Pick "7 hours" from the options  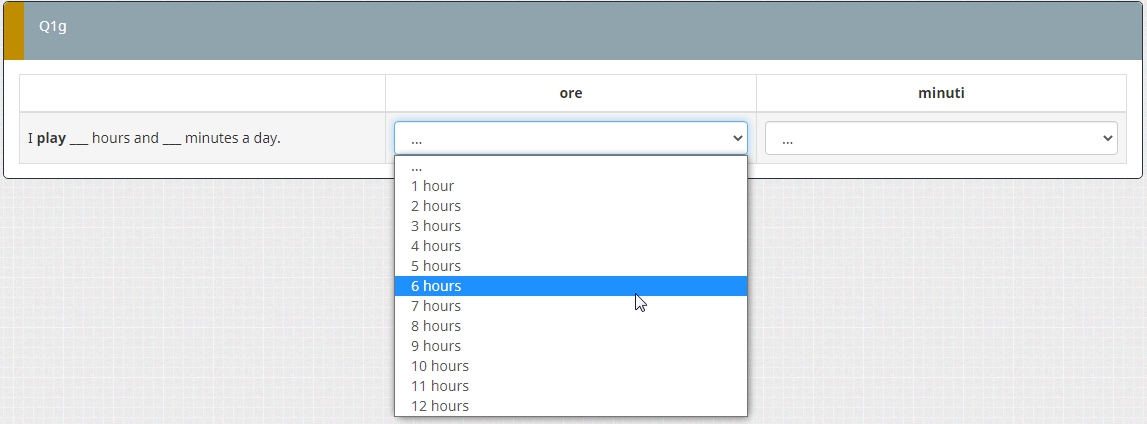coord(436,306)
